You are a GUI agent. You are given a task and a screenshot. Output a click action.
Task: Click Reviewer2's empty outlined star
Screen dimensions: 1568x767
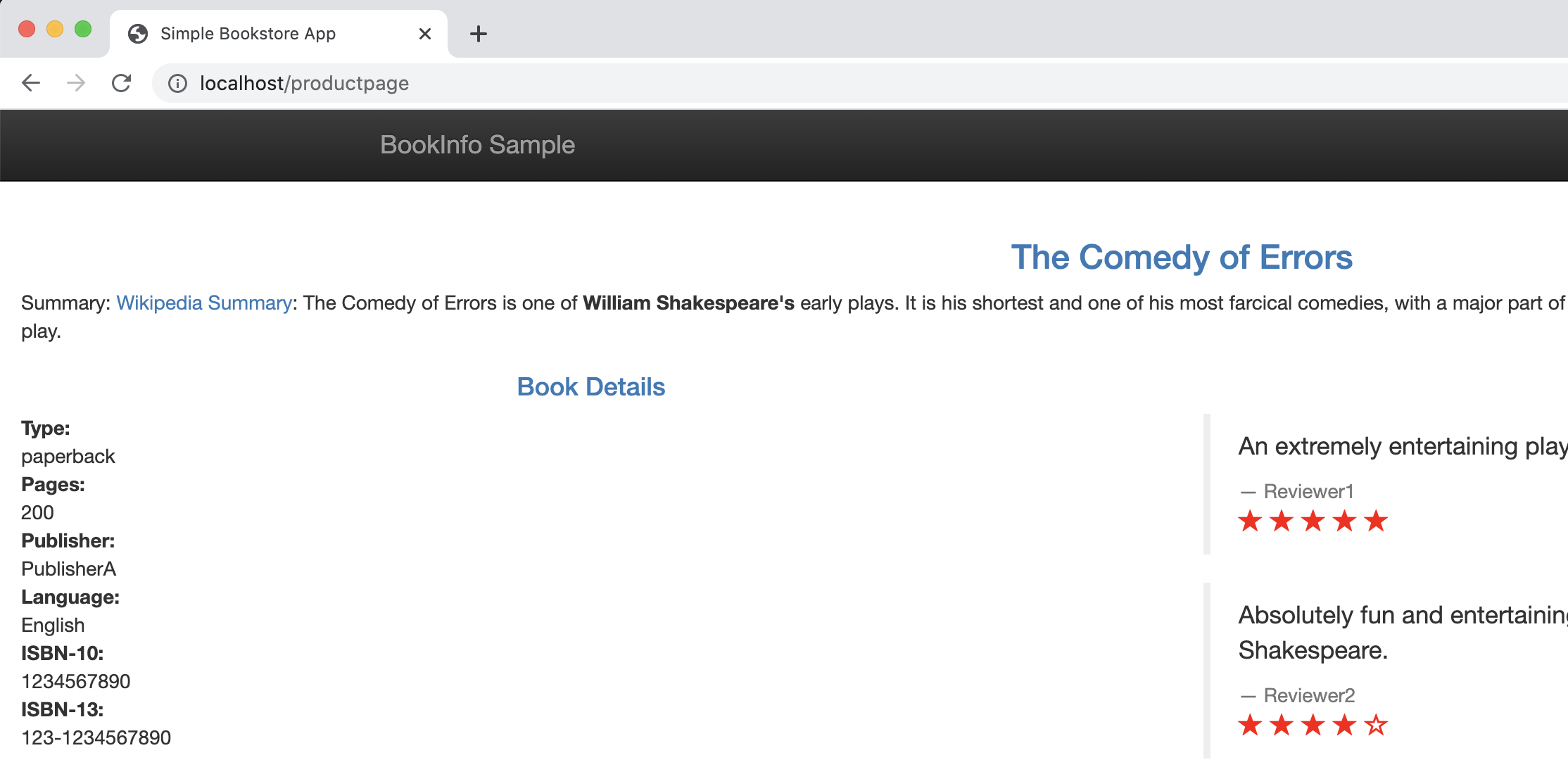pyautogui.click(x=1376, y=725)
